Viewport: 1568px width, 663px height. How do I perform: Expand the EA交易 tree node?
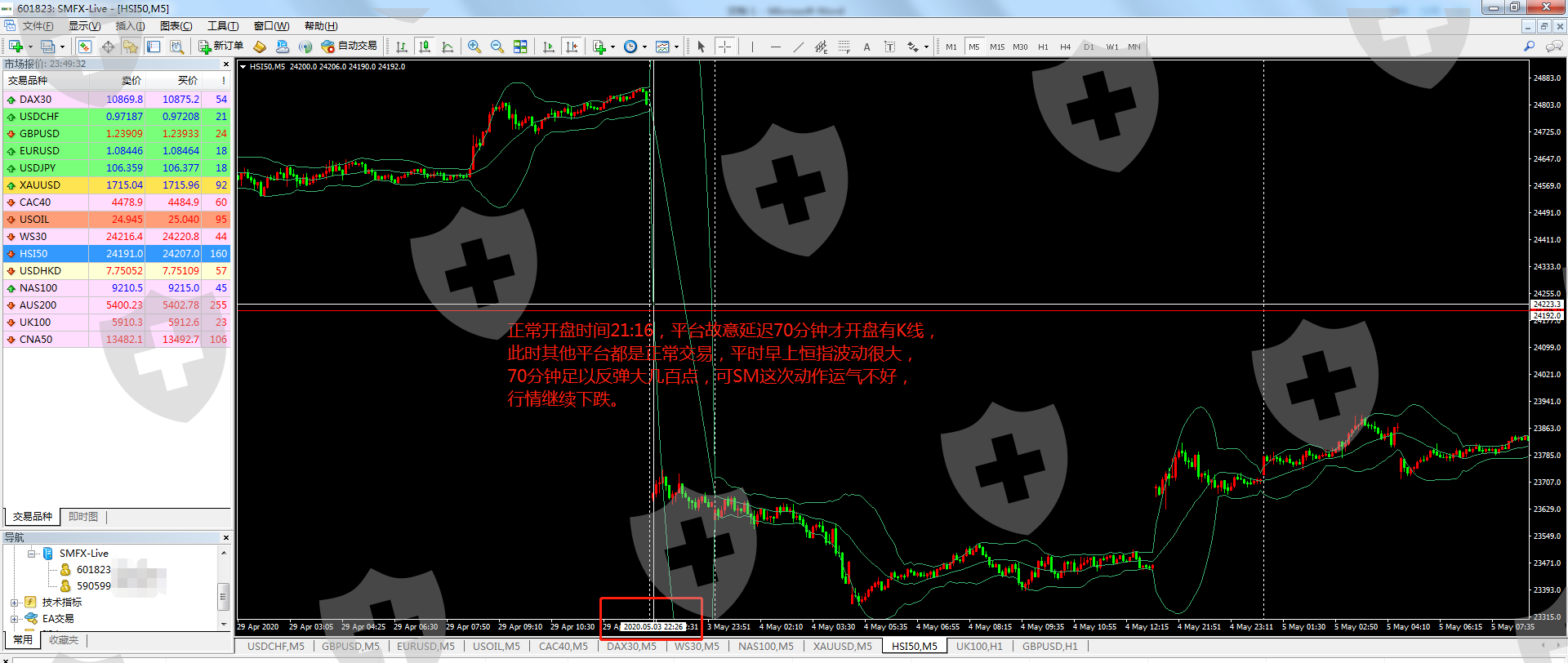(x=14, y=619)
